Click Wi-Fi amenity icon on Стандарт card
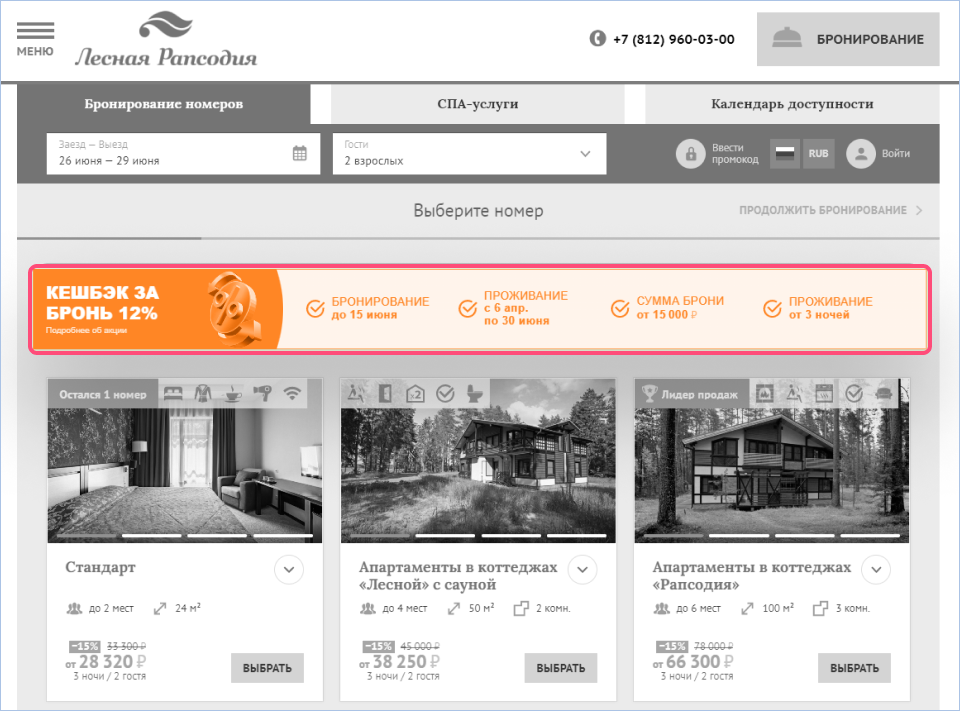The width and height of the screenshot is (960, 711). 293,393
